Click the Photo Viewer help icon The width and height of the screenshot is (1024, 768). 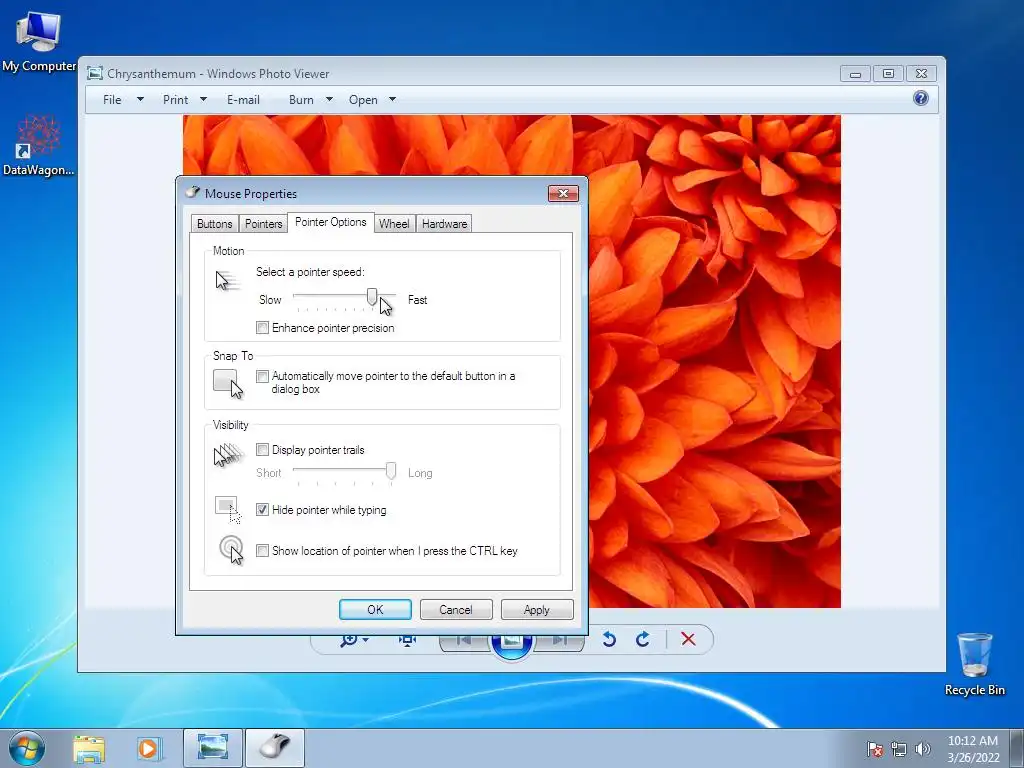(x=921, y=99)
